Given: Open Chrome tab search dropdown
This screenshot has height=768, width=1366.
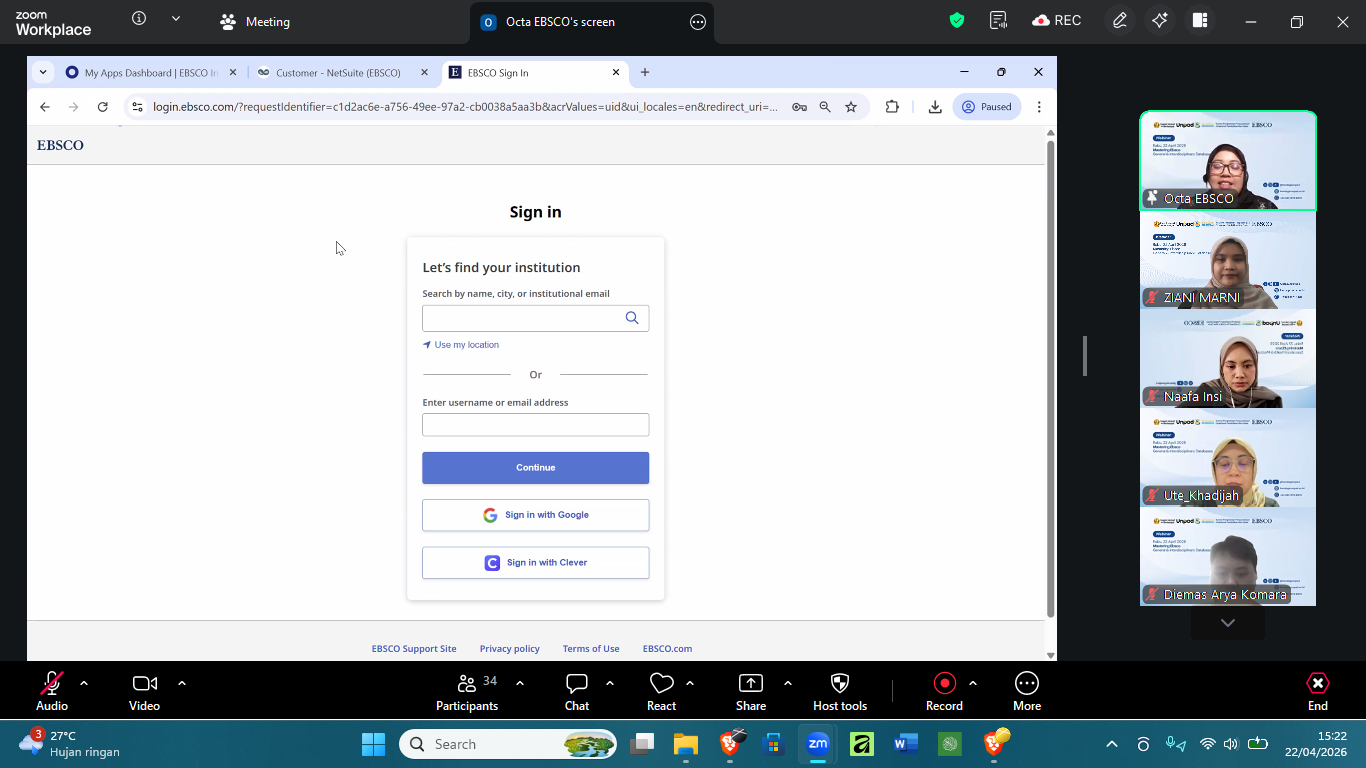Looking at the screenshot, I should (x=43, y=72).
